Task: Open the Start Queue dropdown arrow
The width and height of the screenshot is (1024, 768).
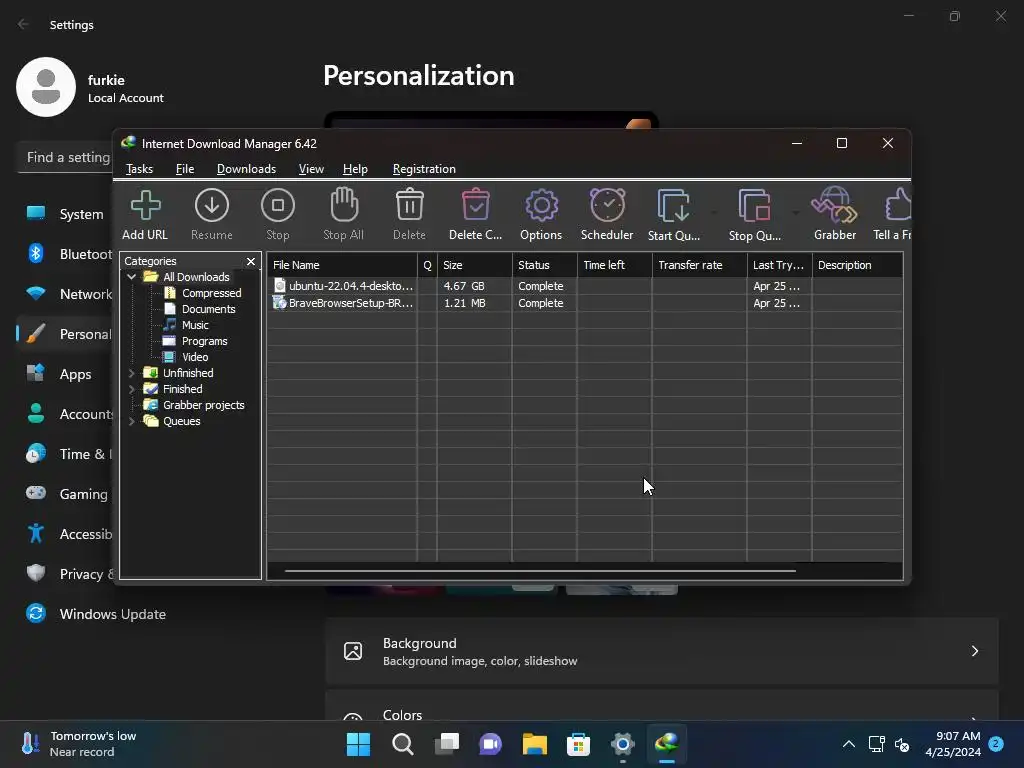Action: click(x=714, y=213)
